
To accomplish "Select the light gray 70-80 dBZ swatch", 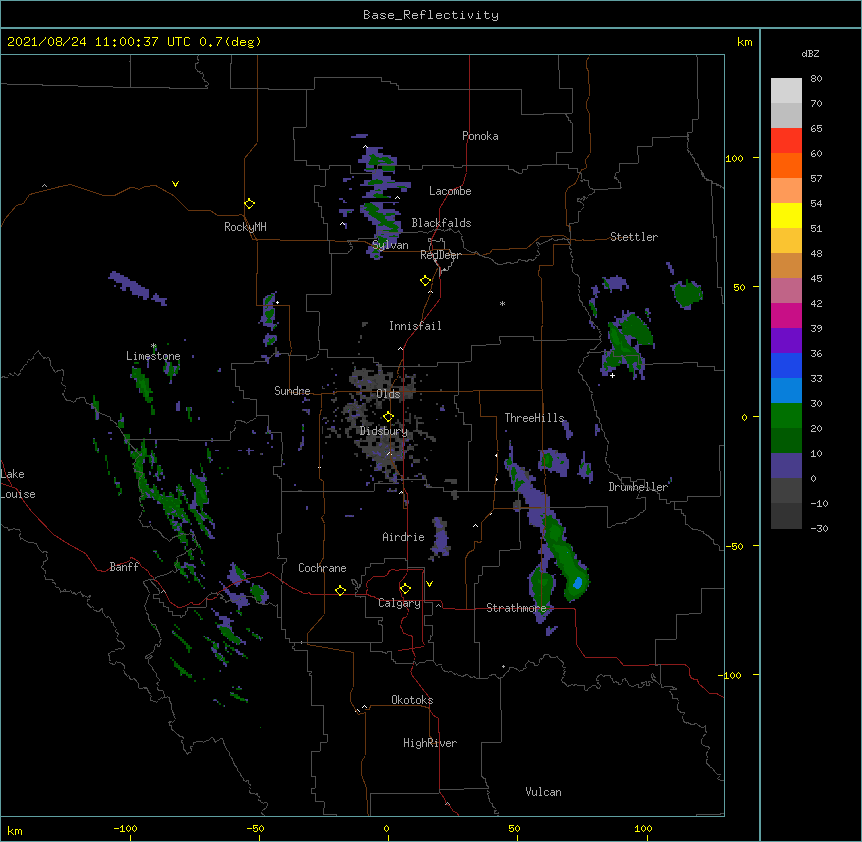I will pyautogui.click(x=786, y=90).
